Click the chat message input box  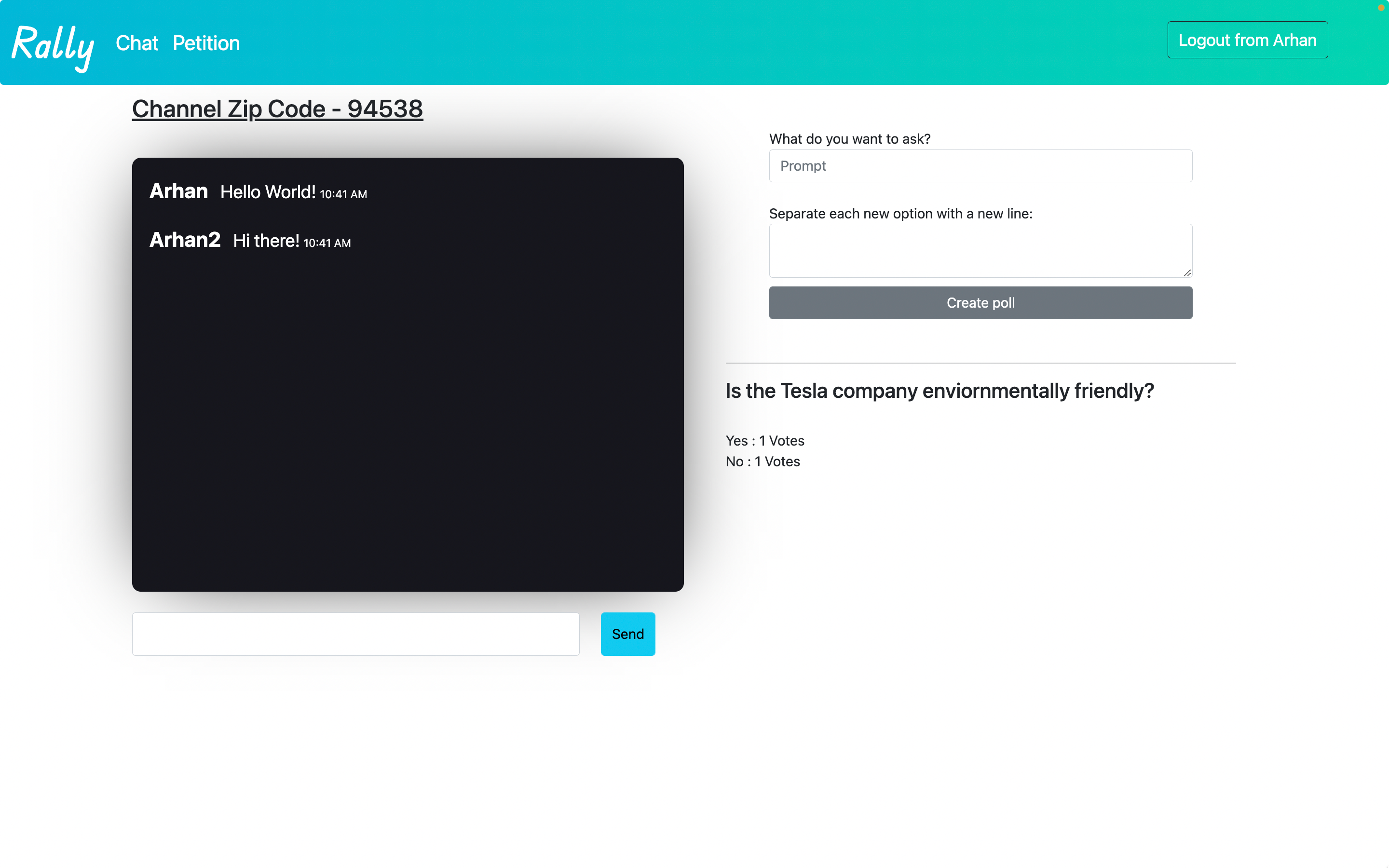point(355,634)
